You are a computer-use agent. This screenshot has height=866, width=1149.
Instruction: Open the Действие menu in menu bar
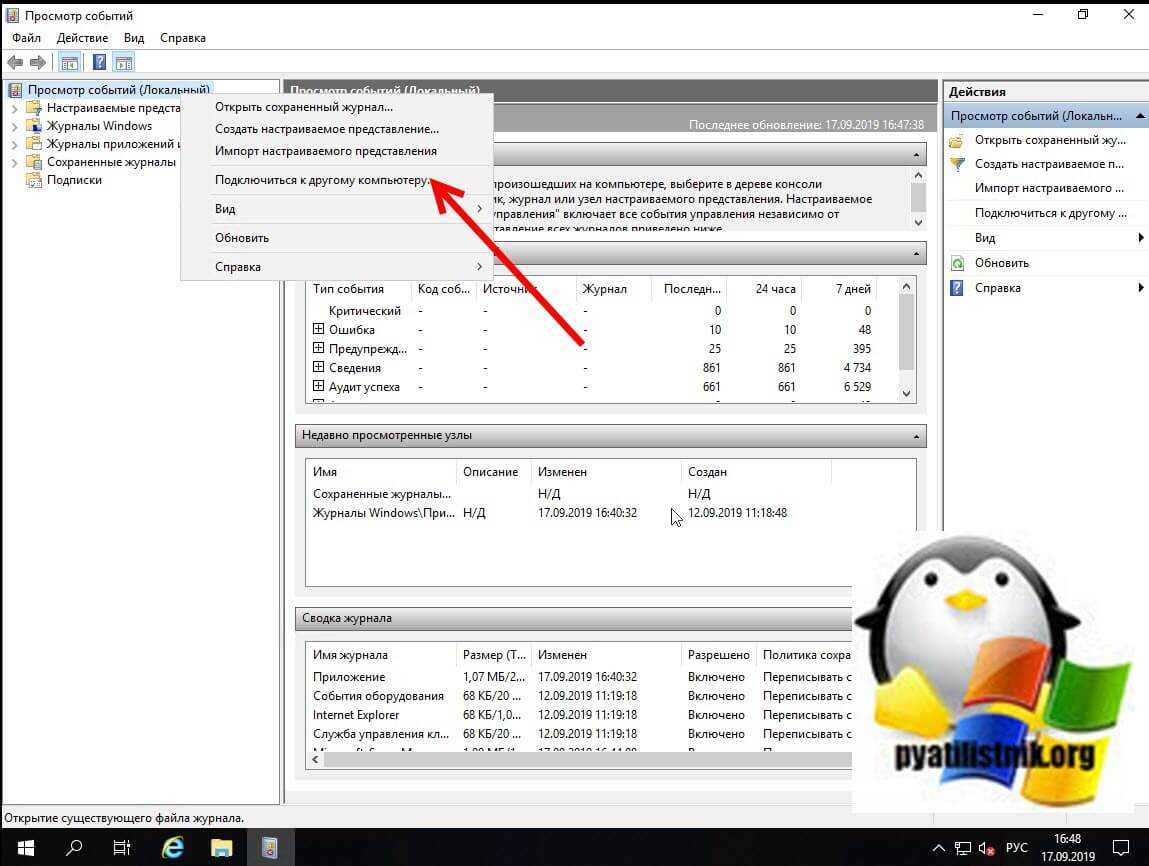coord(82,38)
